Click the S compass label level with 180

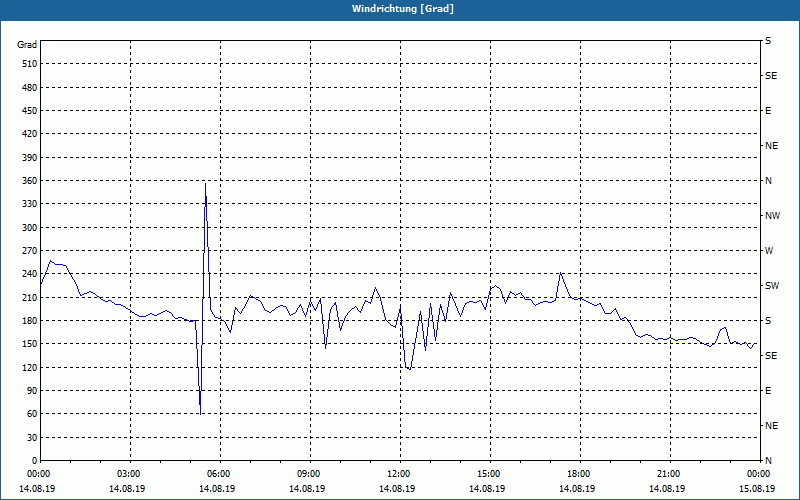tap(768, 321)
